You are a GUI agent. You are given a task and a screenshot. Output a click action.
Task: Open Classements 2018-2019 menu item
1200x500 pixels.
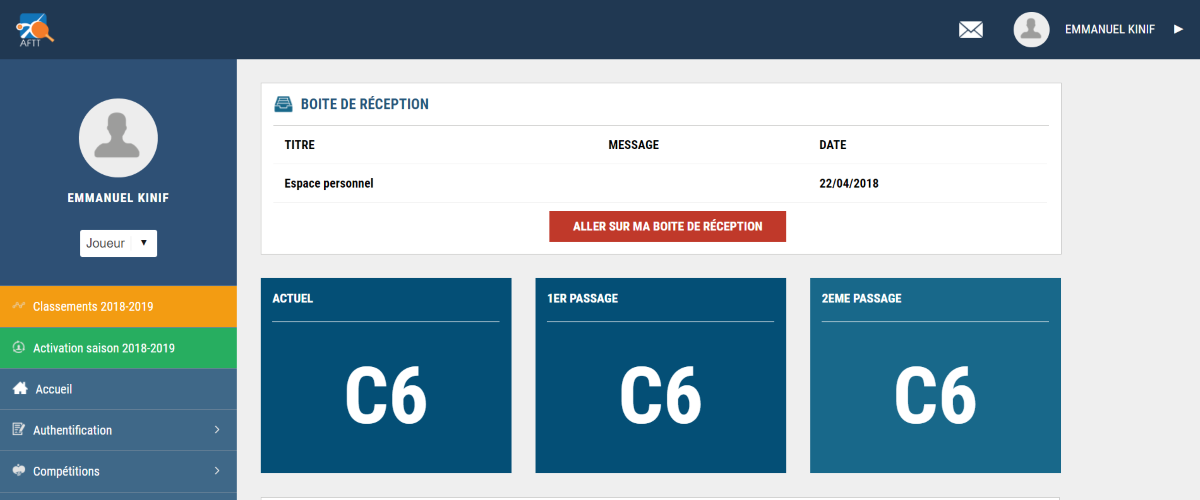click(x=93, y=307)
